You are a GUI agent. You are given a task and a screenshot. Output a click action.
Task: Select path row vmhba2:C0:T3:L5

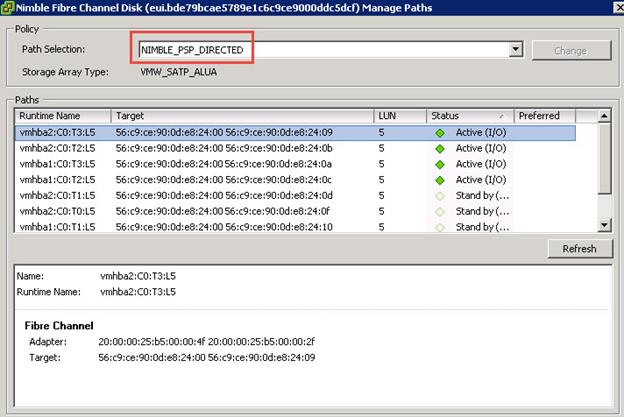click(295, 133)
